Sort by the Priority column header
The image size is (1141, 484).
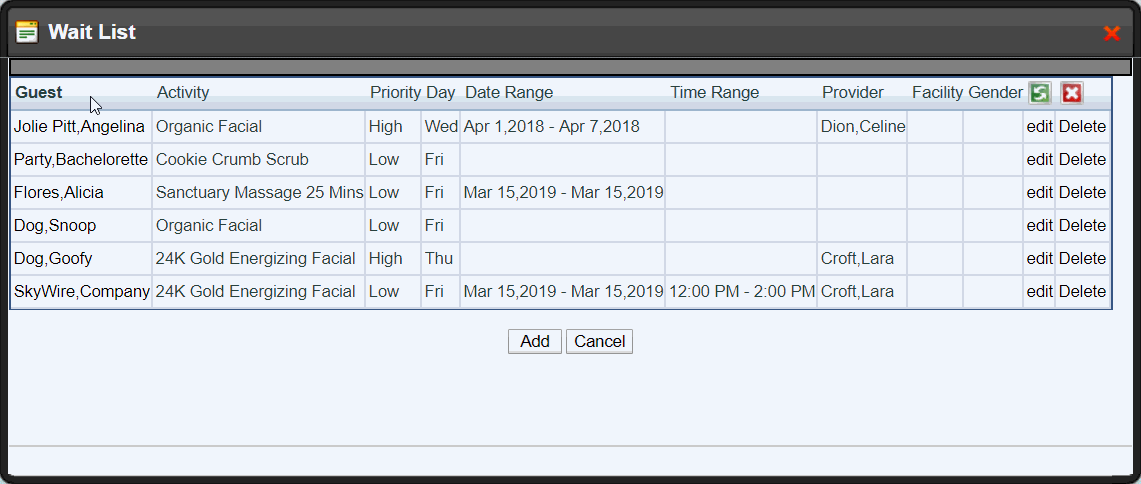tap(395, 92)
